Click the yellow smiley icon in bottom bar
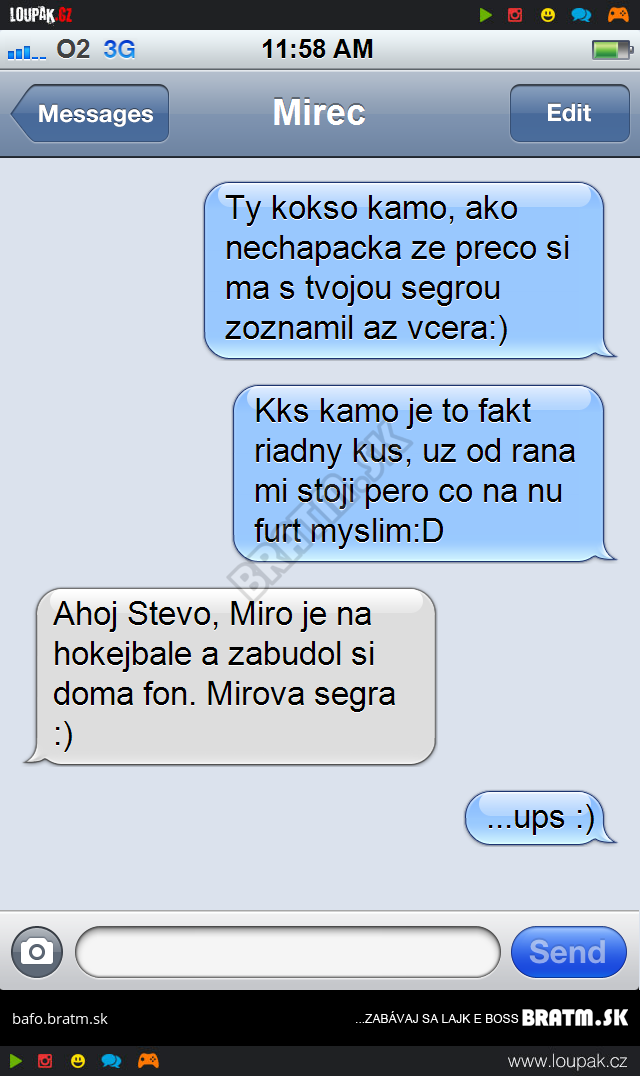Image resolution: width=640 pixels, height=1076 pixels. click(x=78, y=1061)
